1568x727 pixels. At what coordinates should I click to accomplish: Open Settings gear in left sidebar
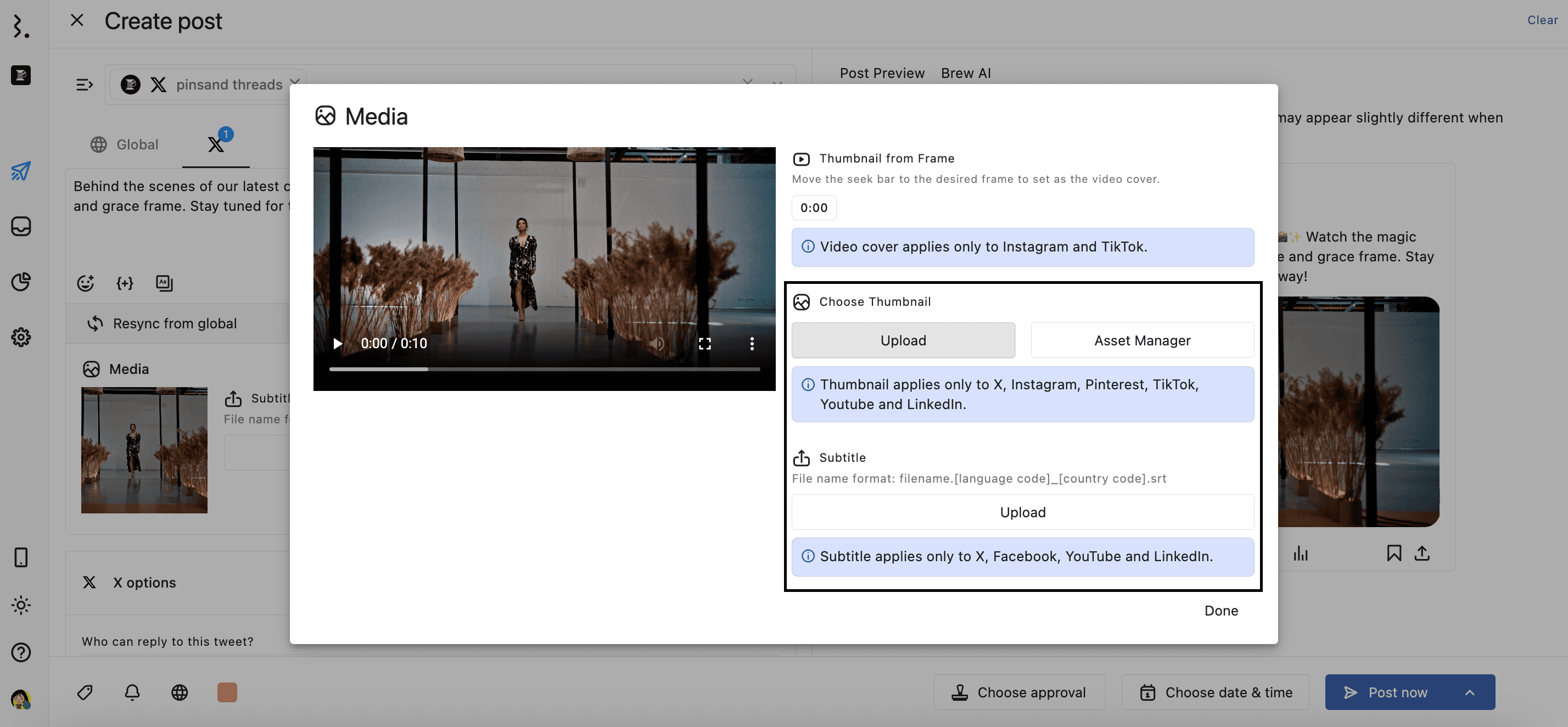coord(21,337)
